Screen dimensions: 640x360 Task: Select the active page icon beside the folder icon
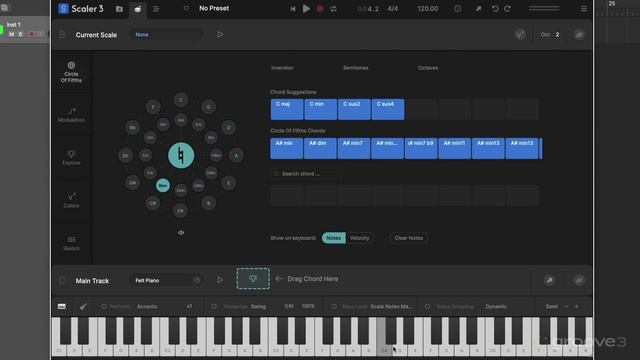coord(138,9)
